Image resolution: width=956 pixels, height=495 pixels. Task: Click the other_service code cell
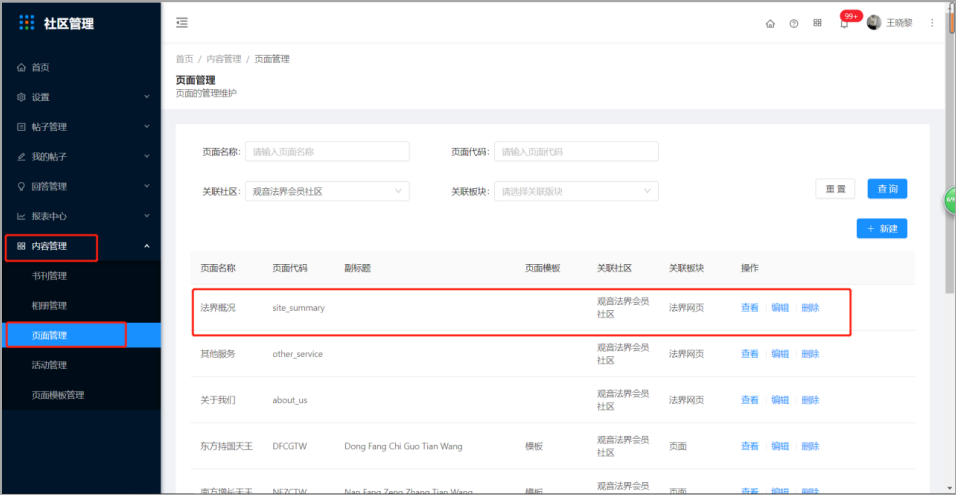[298, 354]
